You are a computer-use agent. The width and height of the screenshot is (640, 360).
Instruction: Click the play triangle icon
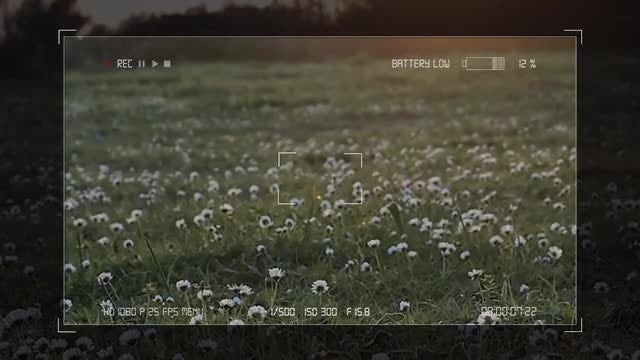155,64
